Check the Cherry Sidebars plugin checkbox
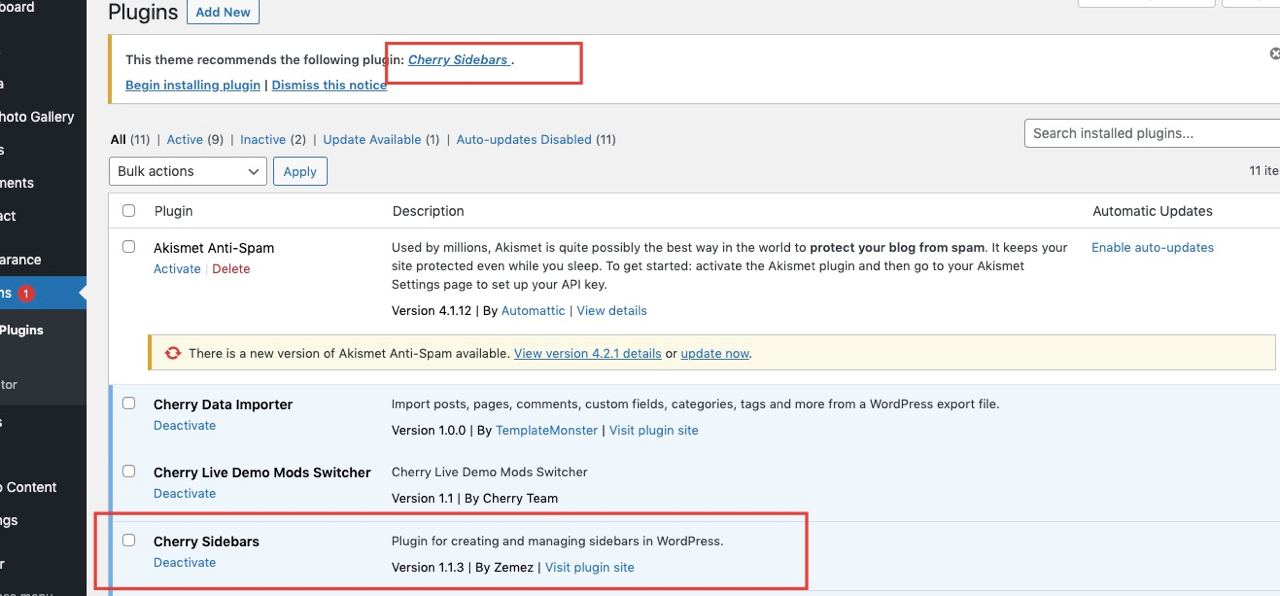 pyautogui.click(x=128, y=540)
